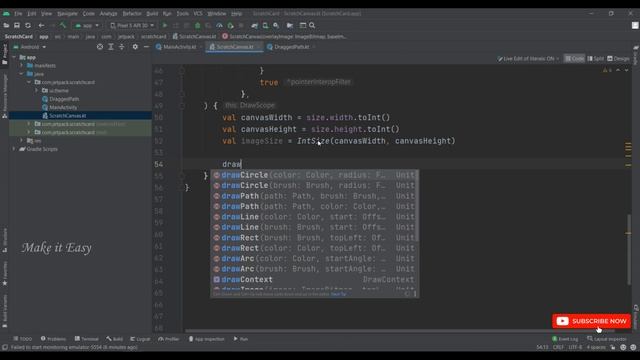This screenshot has height=360, width=640.
Task: Click the AVD/Device Manager icon
Action: coord(265,25)
